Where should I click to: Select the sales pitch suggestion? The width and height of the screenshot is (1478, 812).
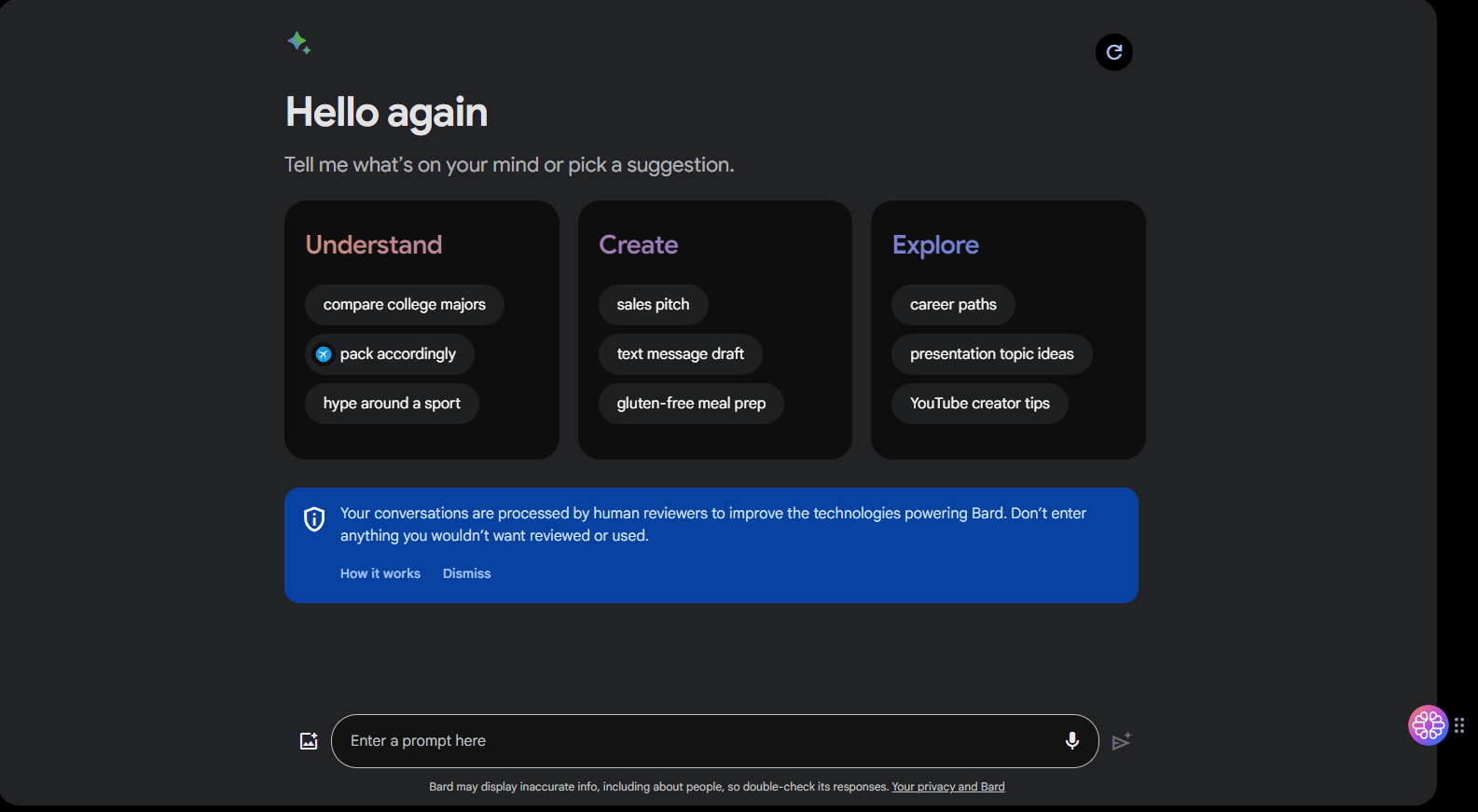(x=653, y=305)
